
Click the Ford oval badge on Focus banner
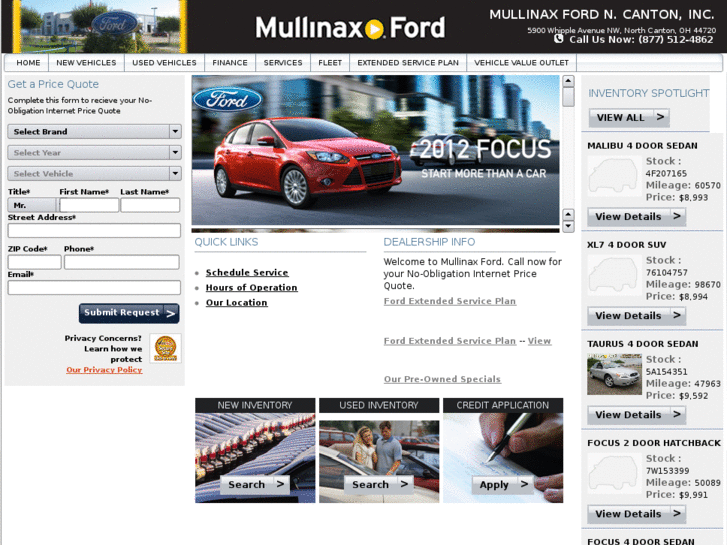click(x=228, y=99)
